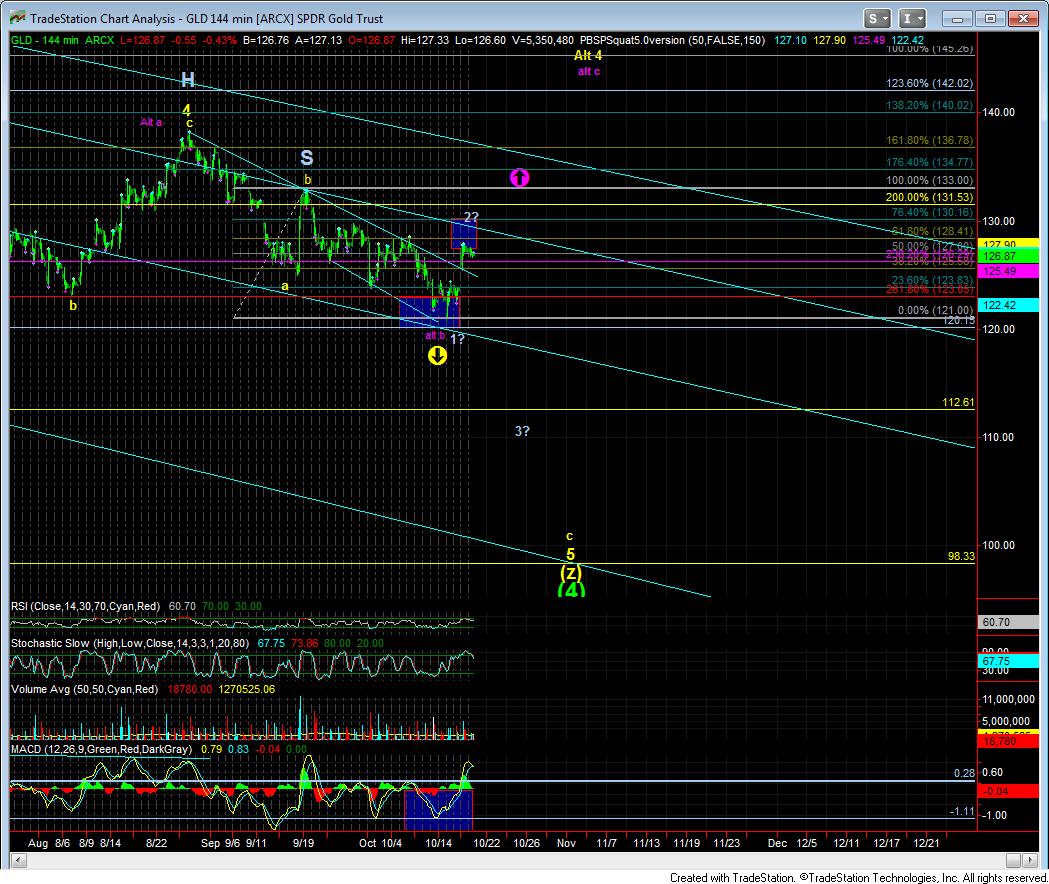
Task: Select the magenta alt c label
Action: coord(589,71)
